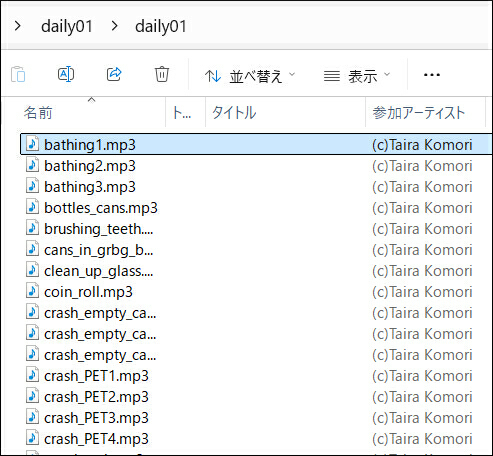Screen dimensions: 493x456
Task: Click the music icon of coin_roll.mp3
Action: tap(32, 292)
